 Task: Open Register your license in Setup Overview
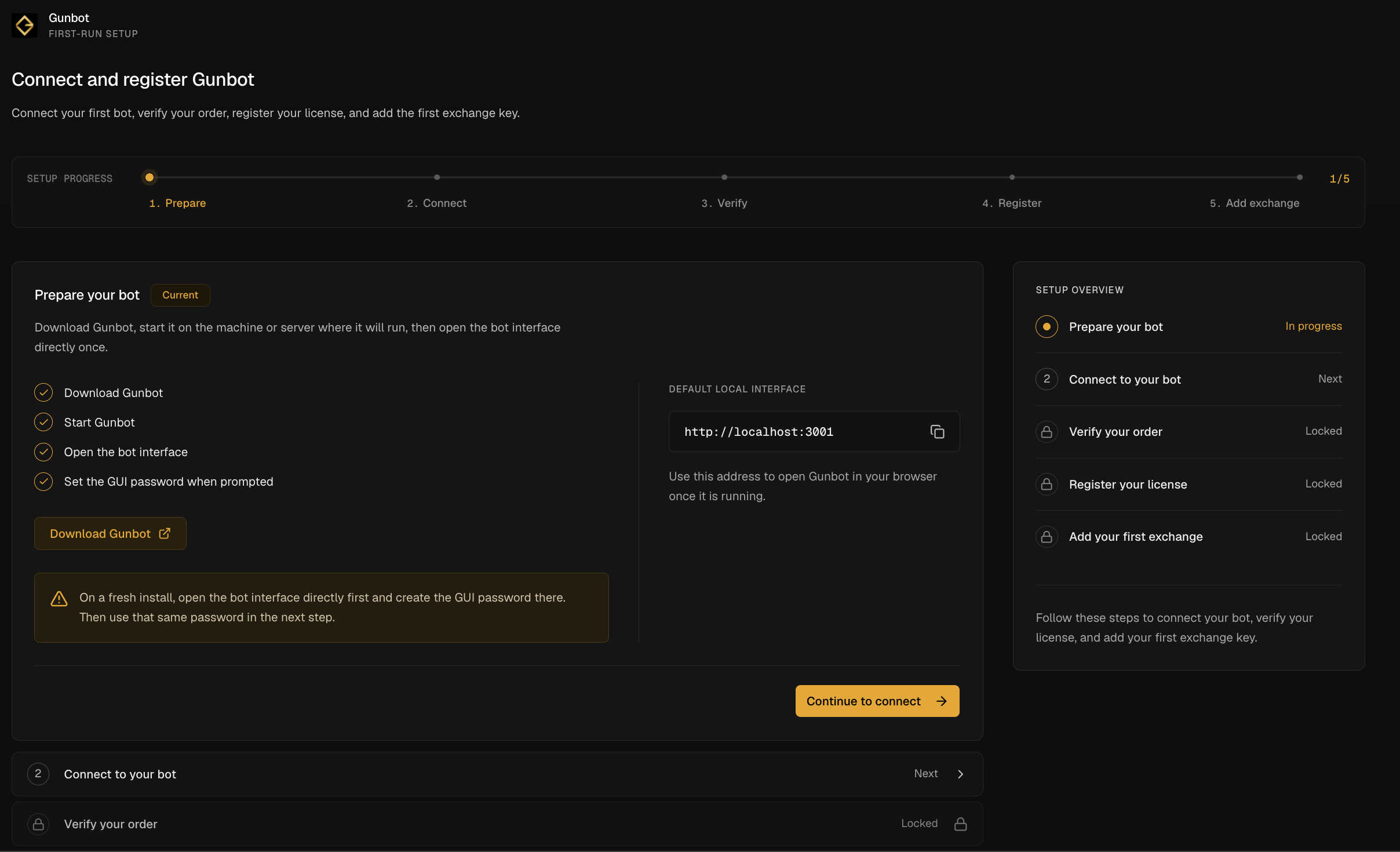[1188, 484]
